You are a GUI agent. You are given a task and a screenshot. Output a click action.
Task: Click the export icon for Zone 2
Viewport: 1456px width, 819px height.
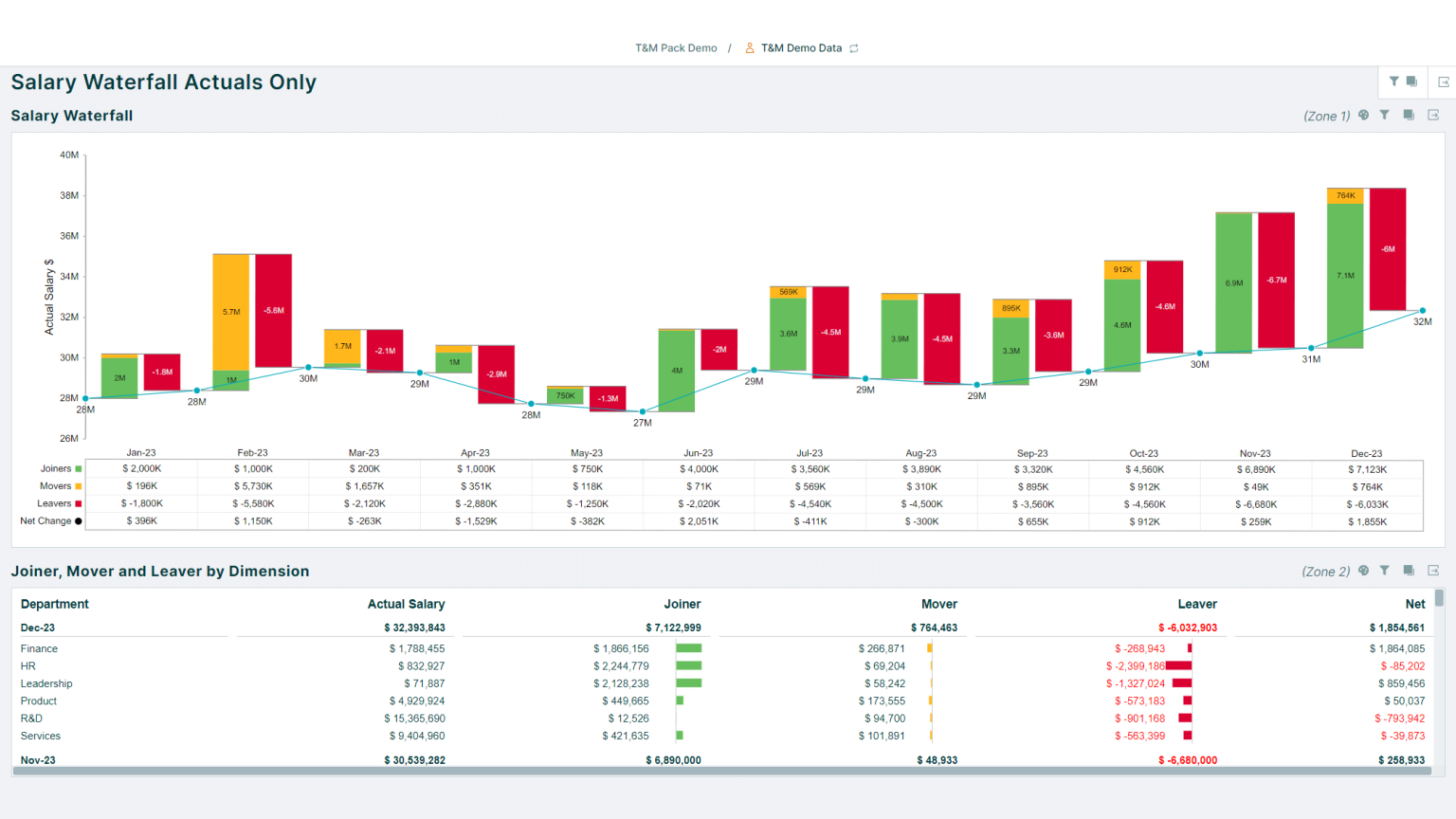click(1434, 571)
